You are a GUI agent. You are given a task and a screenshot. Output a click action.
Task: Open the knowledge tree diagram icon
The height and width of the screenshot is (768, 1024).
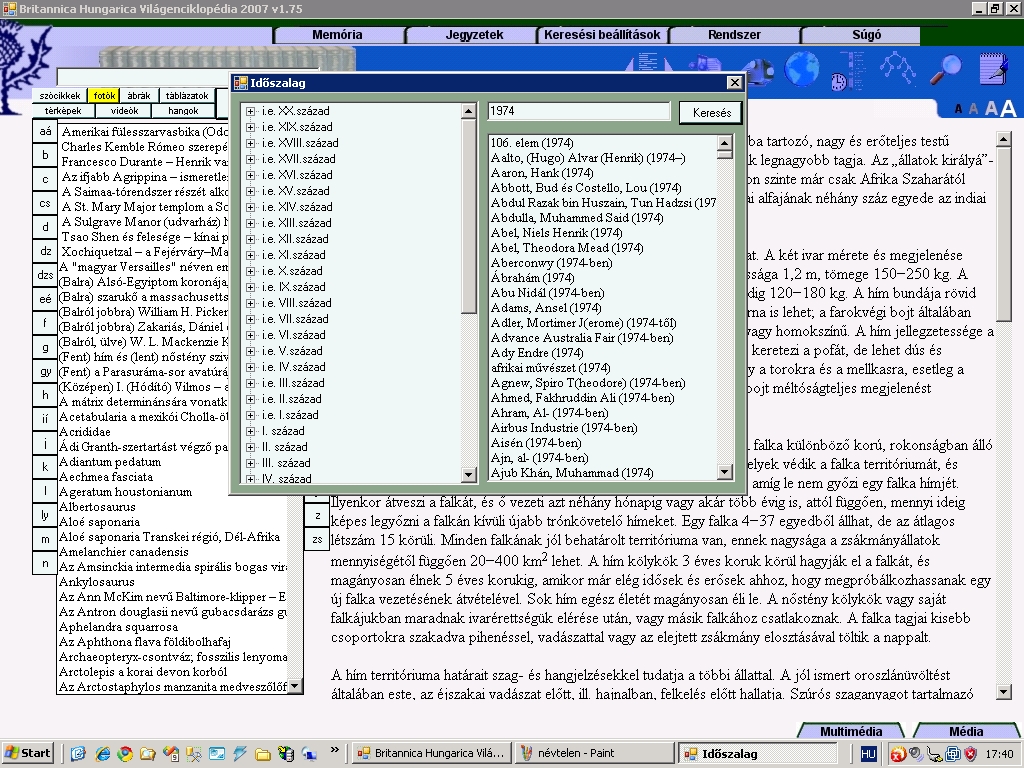coord(897,68)
